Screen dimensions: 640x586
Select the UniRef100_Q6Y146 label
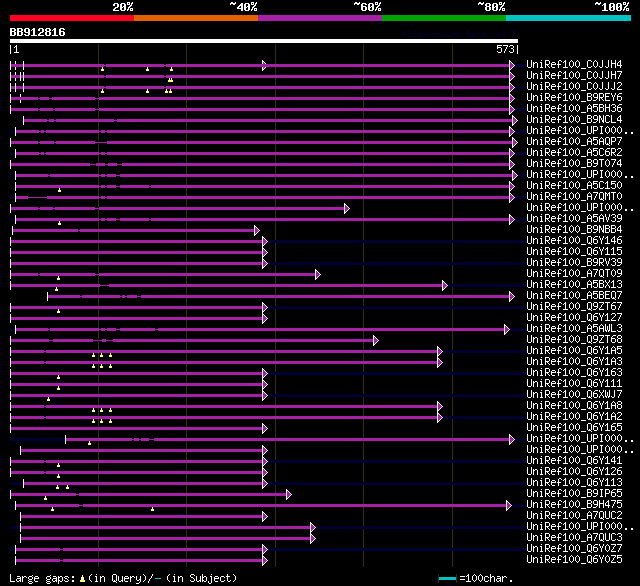(x=574, y=241)
